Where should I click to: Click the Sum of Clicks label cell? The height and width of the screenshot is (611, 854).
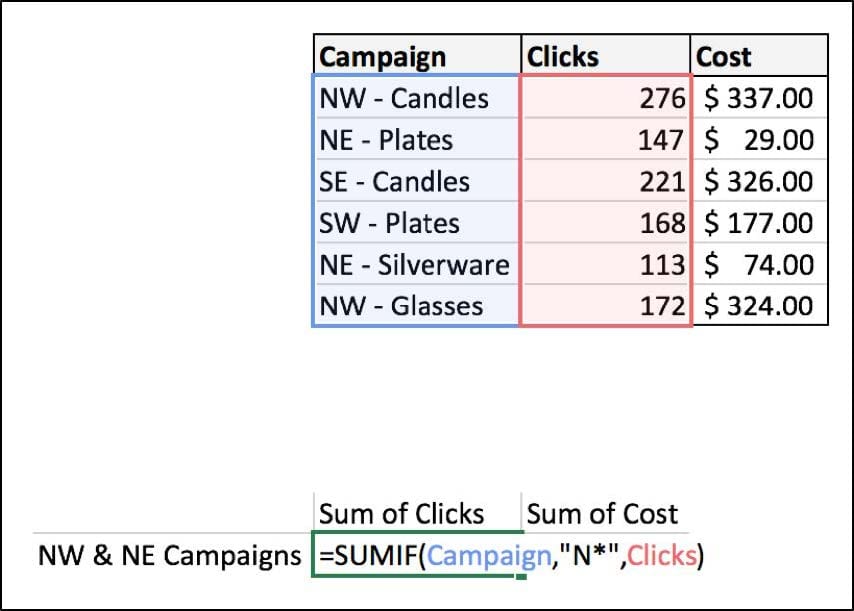click(417, 512)
